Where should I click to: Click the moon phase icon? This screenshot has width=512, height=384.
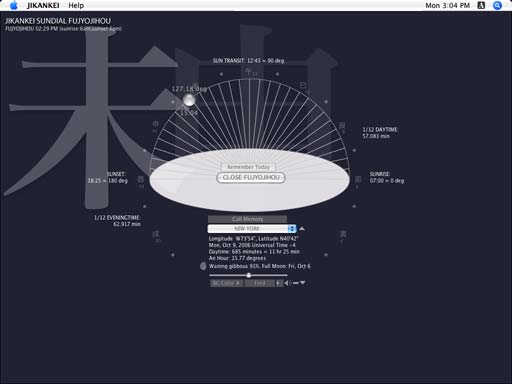pyautogui.click(x=203, y=266)
